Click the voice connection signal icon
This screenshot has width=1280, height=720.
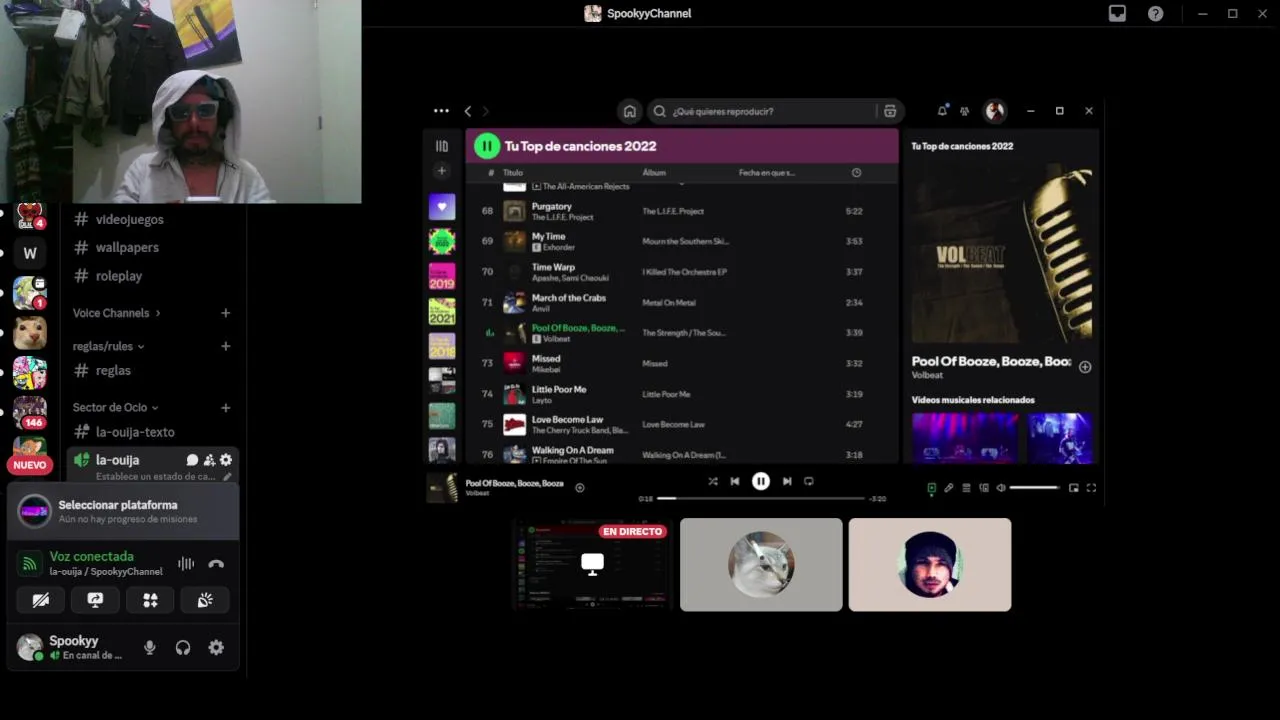coord(31,564)
